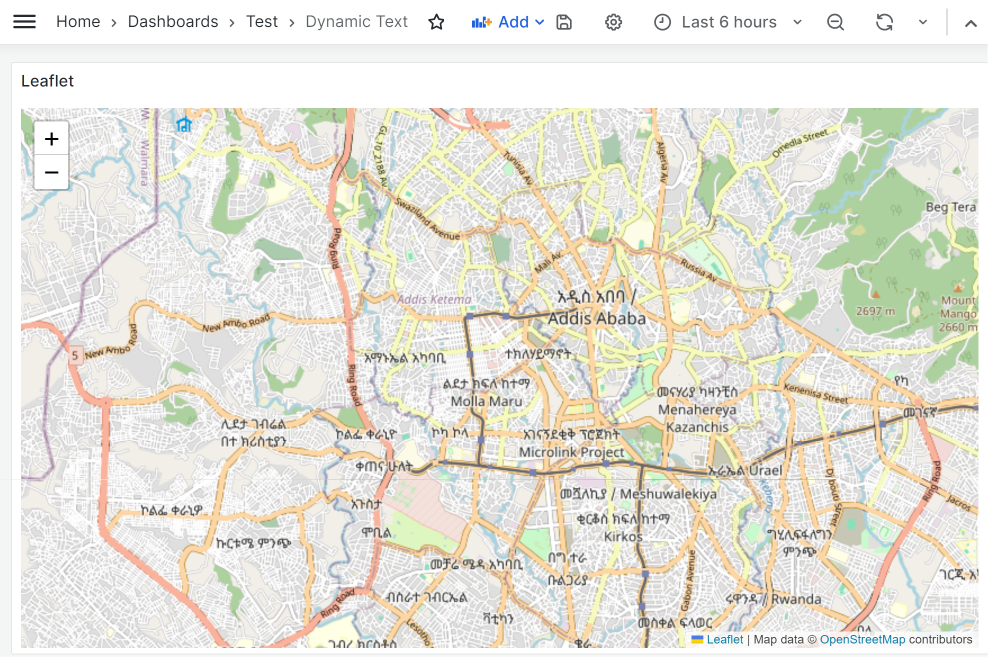Click the Add panel chart icon
988x657 pixels.
[481, 21]
